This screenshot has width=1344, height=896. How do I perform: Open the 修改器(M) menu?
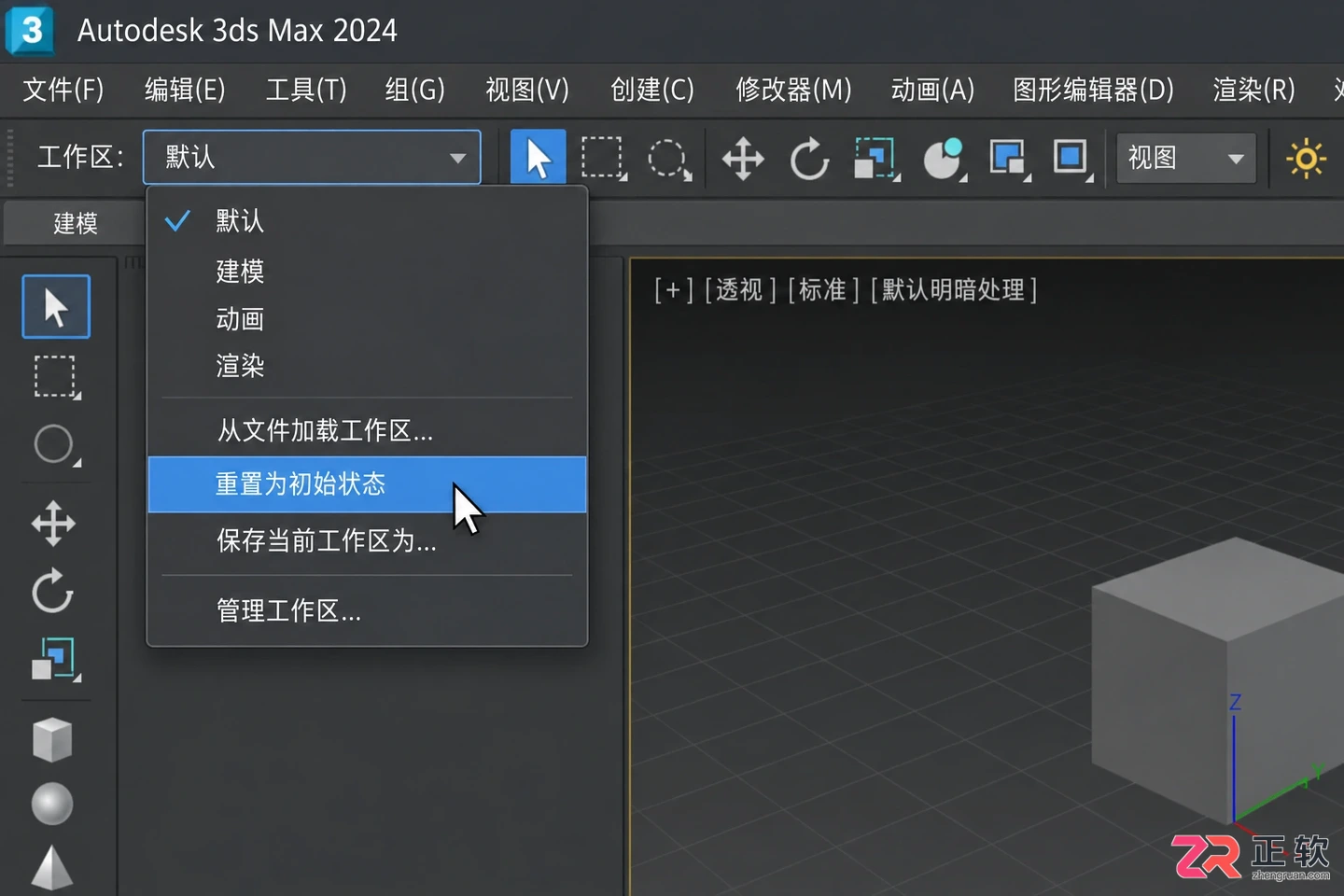coord(793,90)
